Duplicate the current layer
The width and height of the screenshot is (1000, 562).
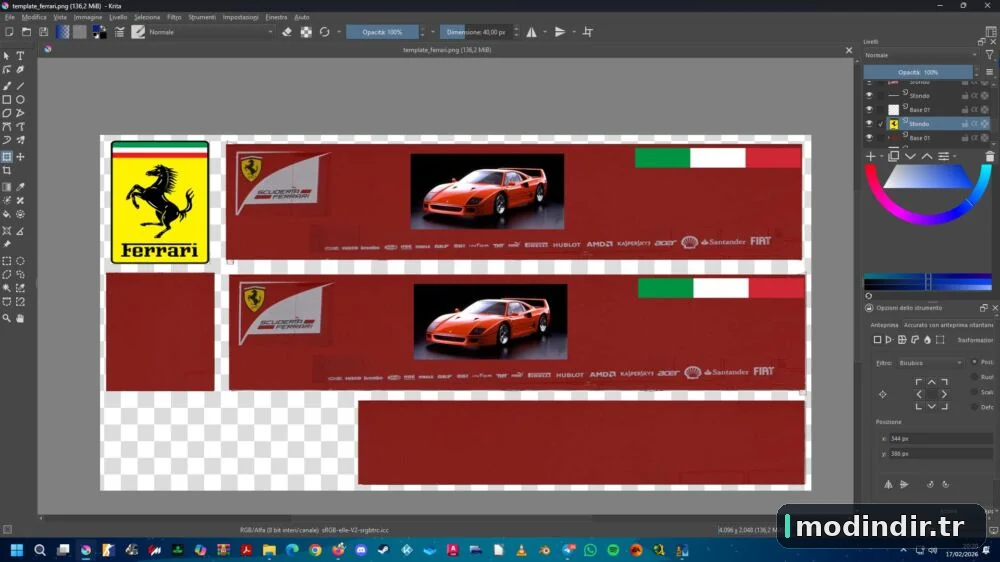pos(893,156)
